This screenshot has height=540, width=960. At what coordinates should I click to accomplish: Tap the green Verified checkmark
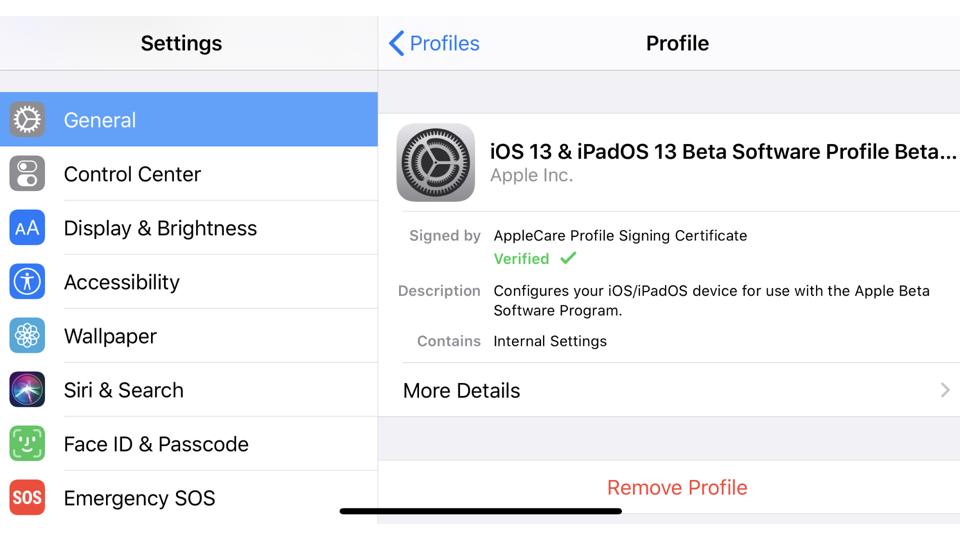pyautogui.click(x=568, y=258)
